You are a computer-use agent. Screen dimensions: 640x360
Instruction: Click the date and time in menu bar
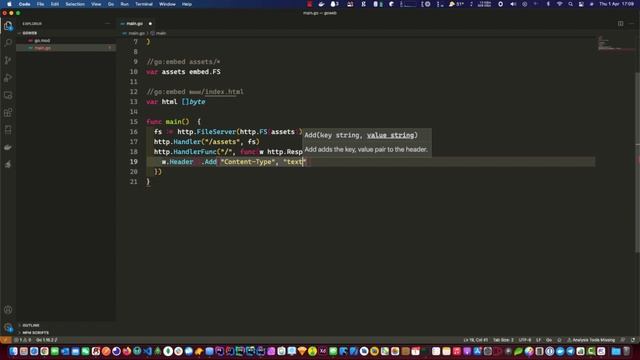pos(616,4)
